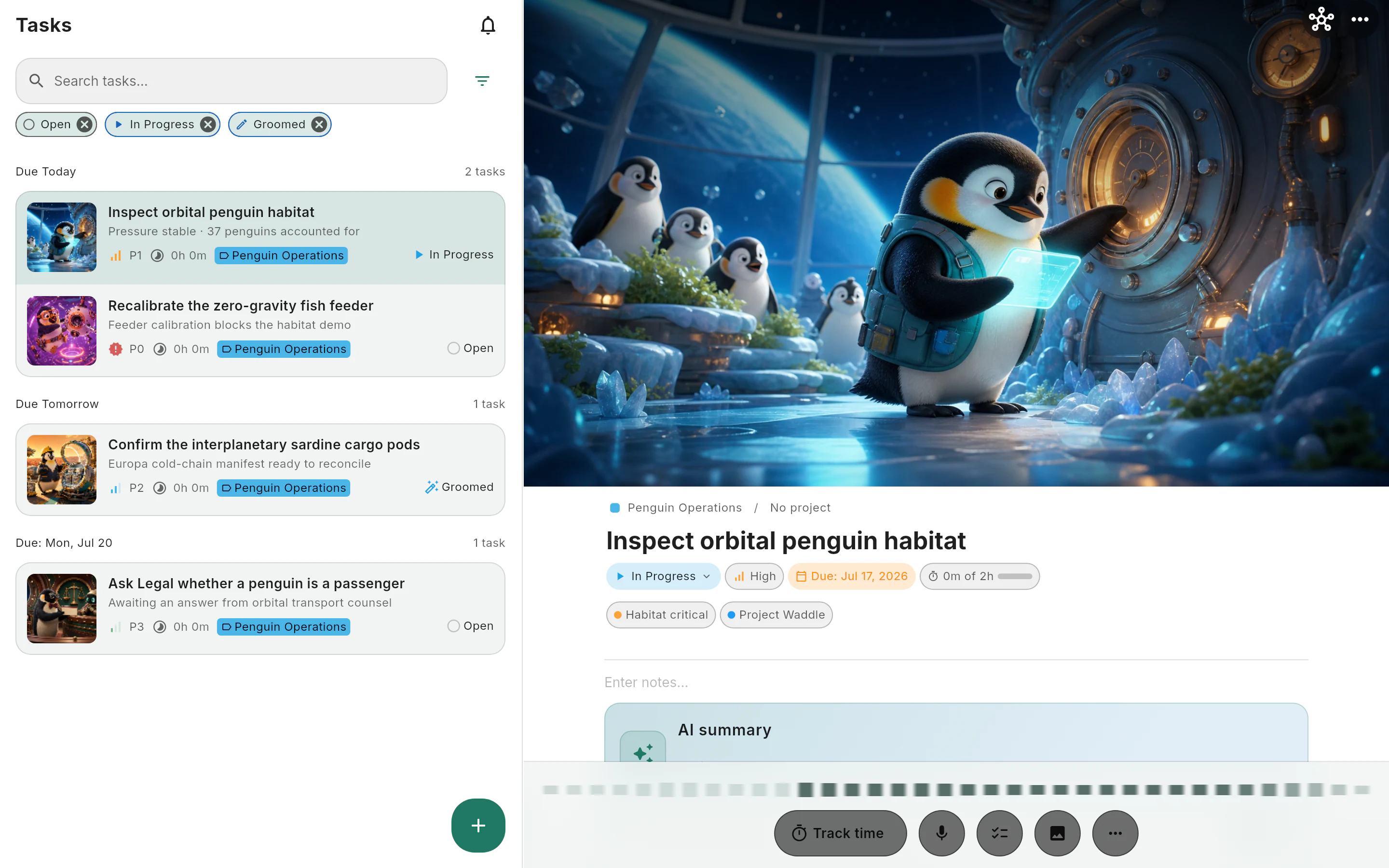Click the P2 priority icon on sardine task
1389x868 pixels.
click(115, 488)
